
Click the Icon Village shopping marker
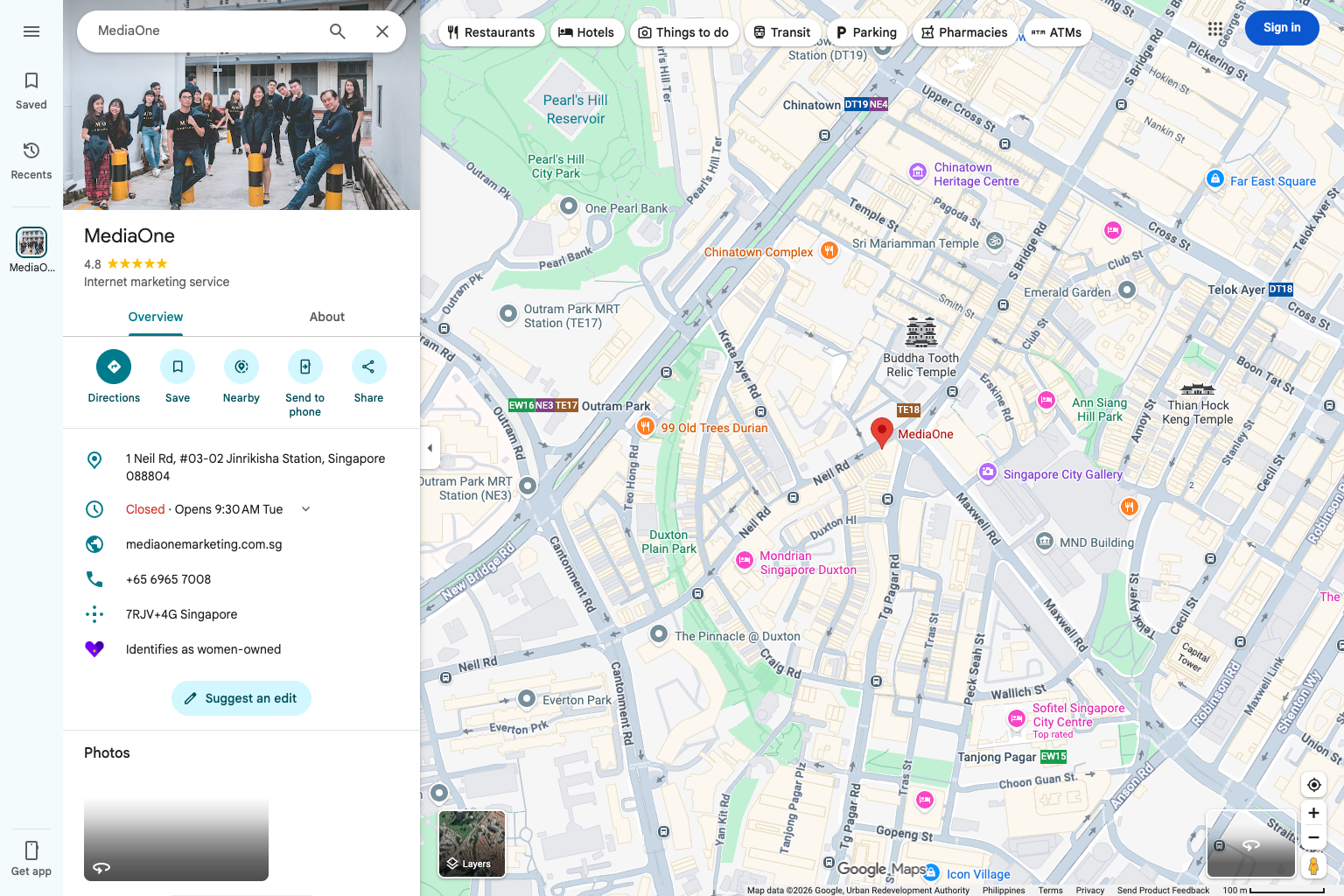[x=932, y=872]
